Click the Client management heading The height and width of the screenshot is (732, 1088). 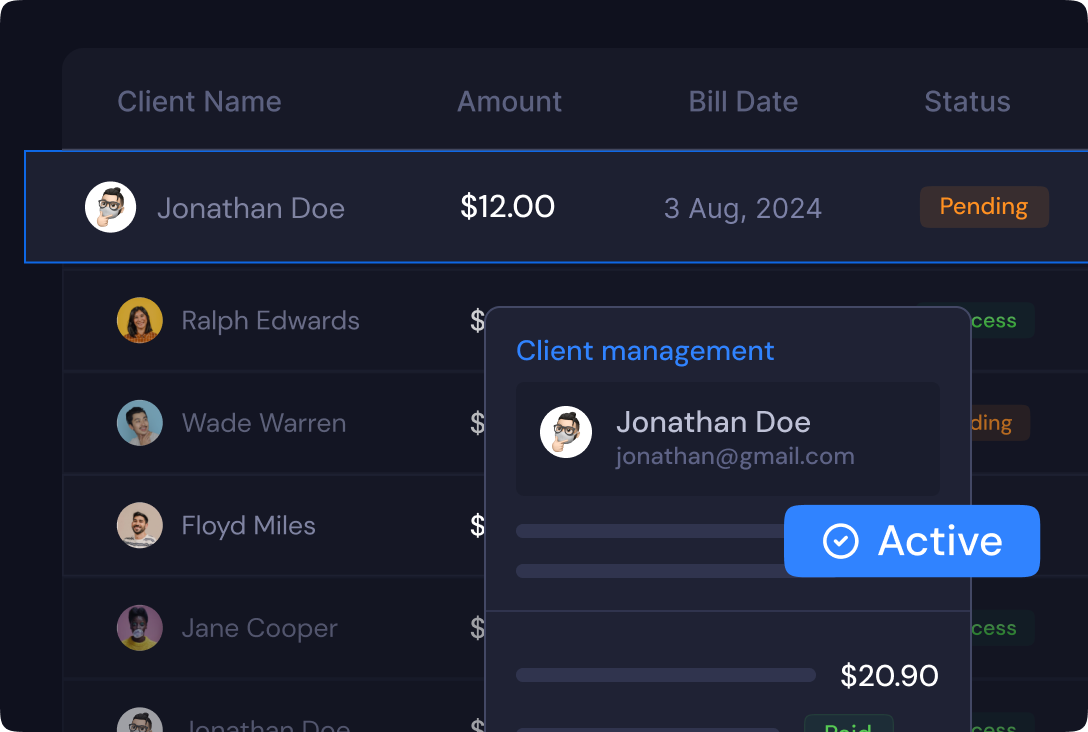[x=645, y=351]
